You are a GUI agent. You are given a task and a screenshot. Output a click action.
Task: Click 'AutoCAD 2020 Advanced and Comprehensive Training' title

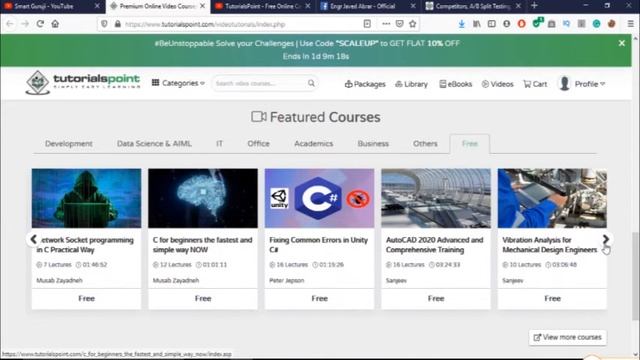434,244
